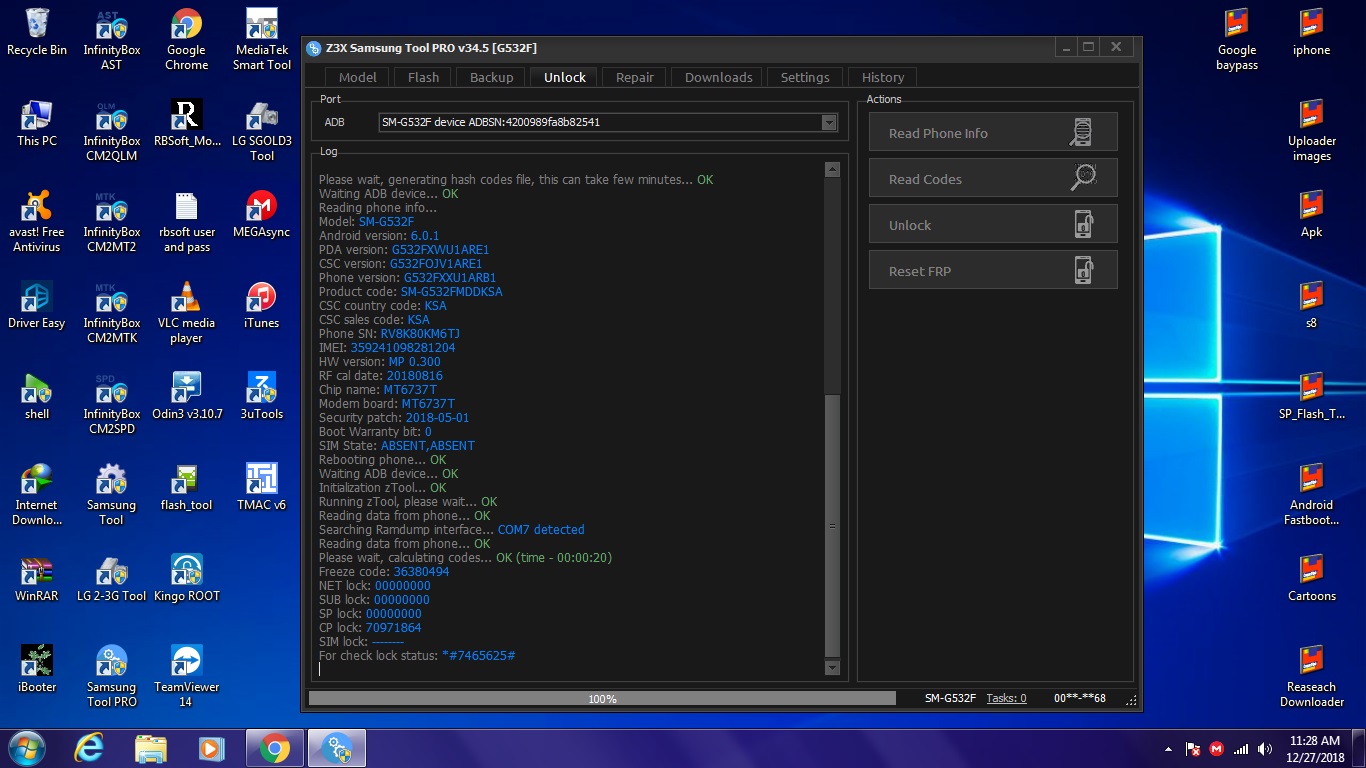Open File Explorer from taskbar
The image size is (1366, 768).
click(151, 748)
